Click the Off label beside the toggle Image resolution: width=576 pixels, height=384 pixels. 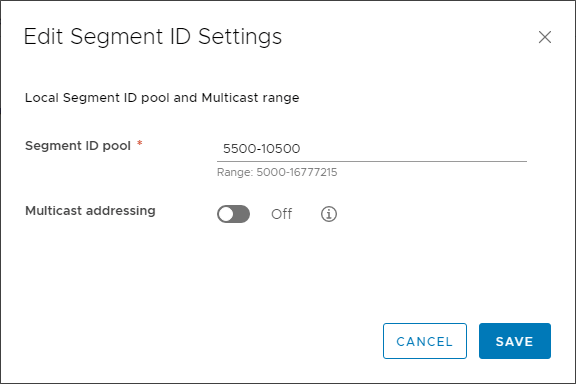(x=281, y=214)
